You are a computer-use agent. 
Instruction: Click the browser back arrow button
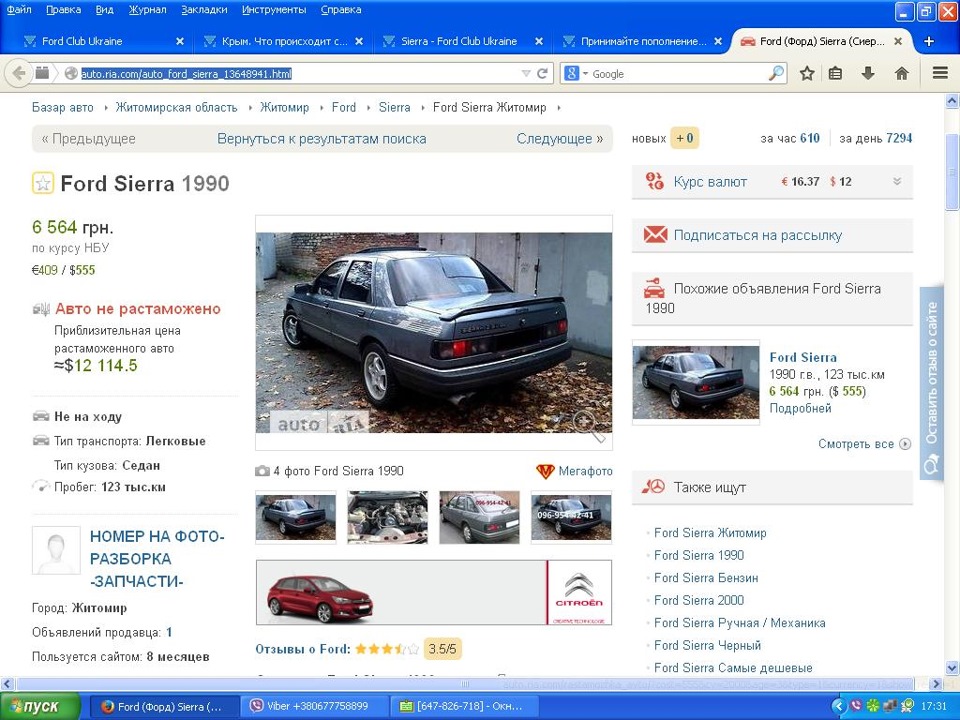tap(19, 73)
